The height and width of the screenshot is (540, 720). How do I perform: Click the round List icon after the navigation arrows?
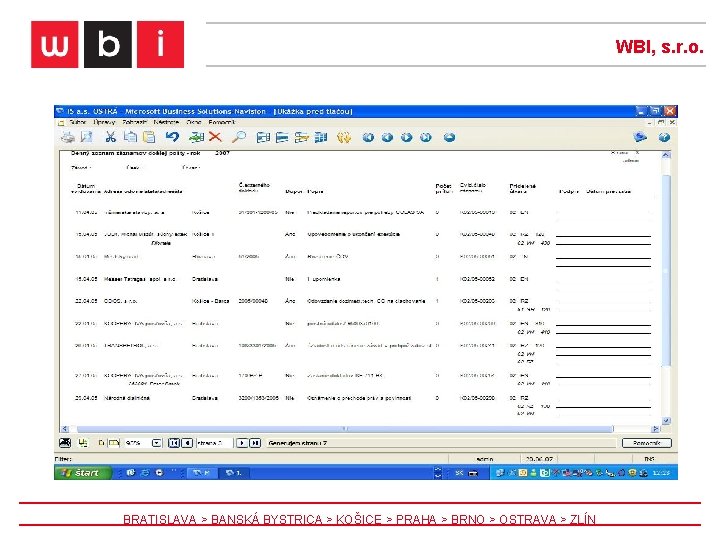pyautogui.click(x=450, y=137)
